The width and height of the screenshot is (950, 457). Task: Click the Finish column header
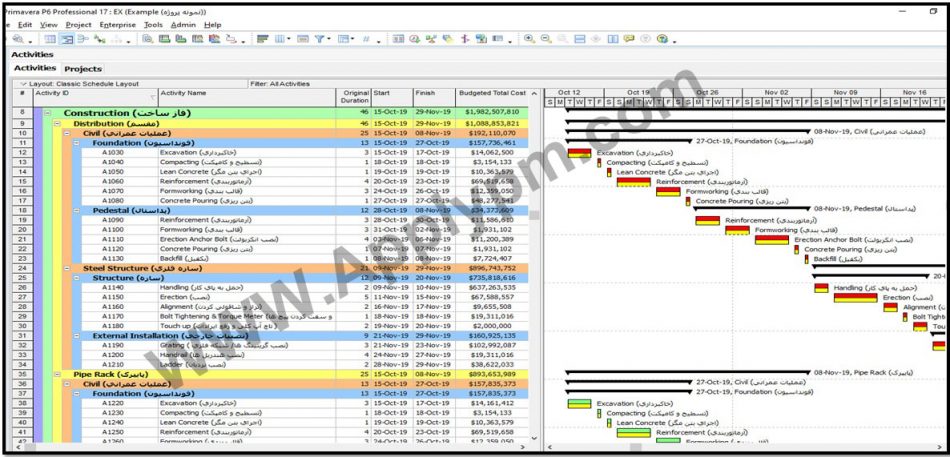tap(434, 97)
